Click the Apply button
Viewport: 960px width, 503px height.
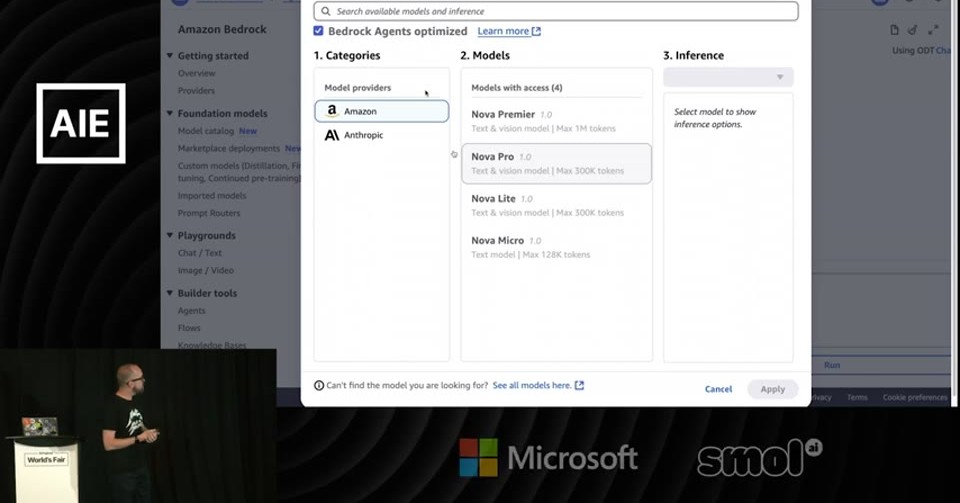click(773, 389)
